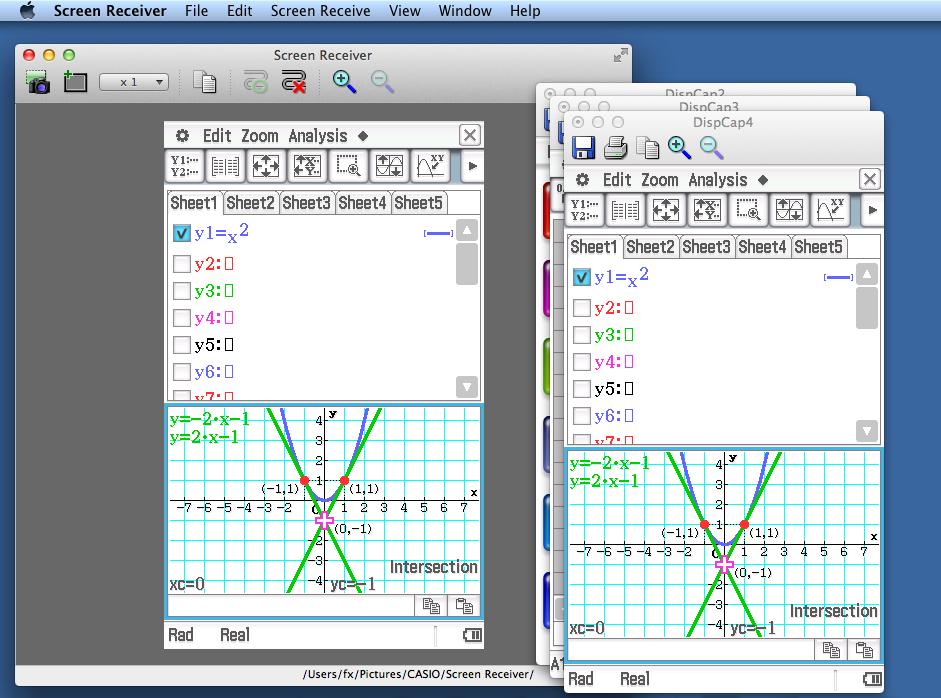Zoom out on the DispCap4 capture
This screenshot has height=698, width=941.
[711, 148]
